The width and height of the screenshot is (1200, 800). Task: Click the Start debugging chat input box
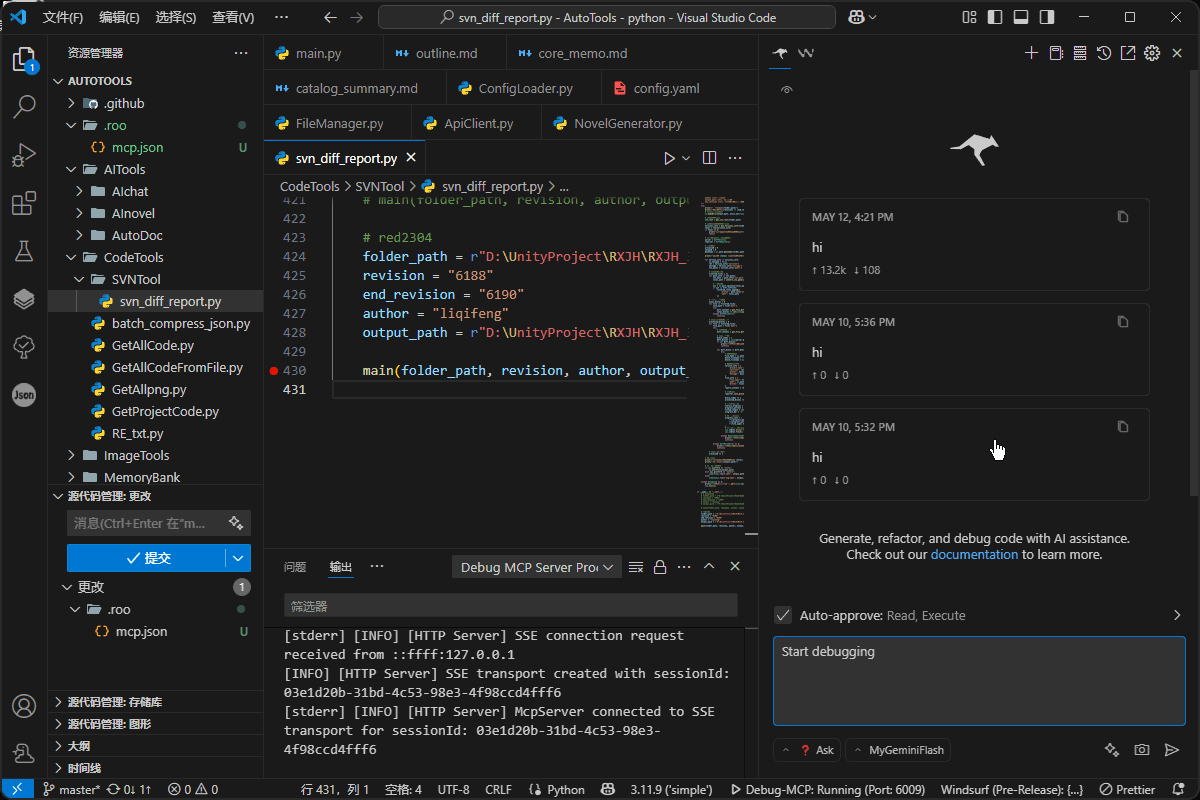click(979, 681)
